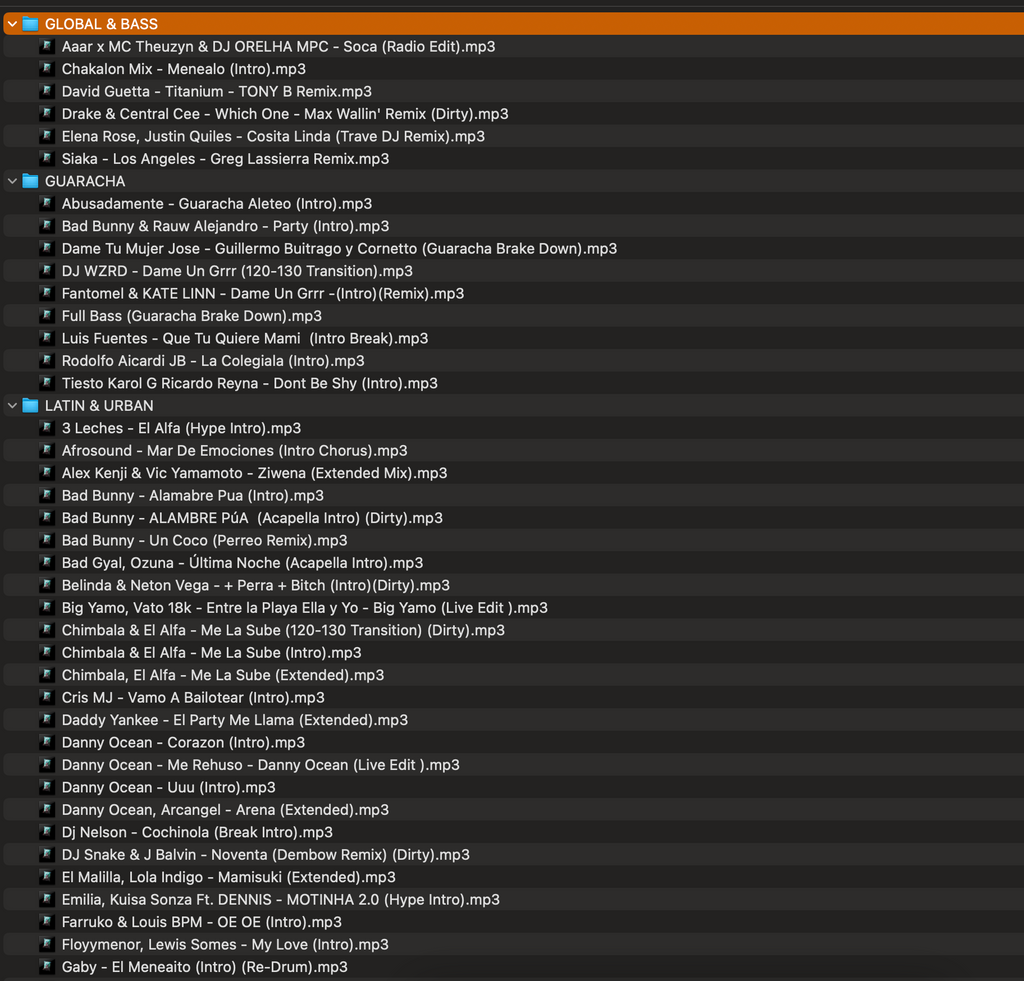Select 'Full Bass (Guaracha Brake Down).mp3'
The width and height of the screenshot is (1024, 981).
point(192,316)
